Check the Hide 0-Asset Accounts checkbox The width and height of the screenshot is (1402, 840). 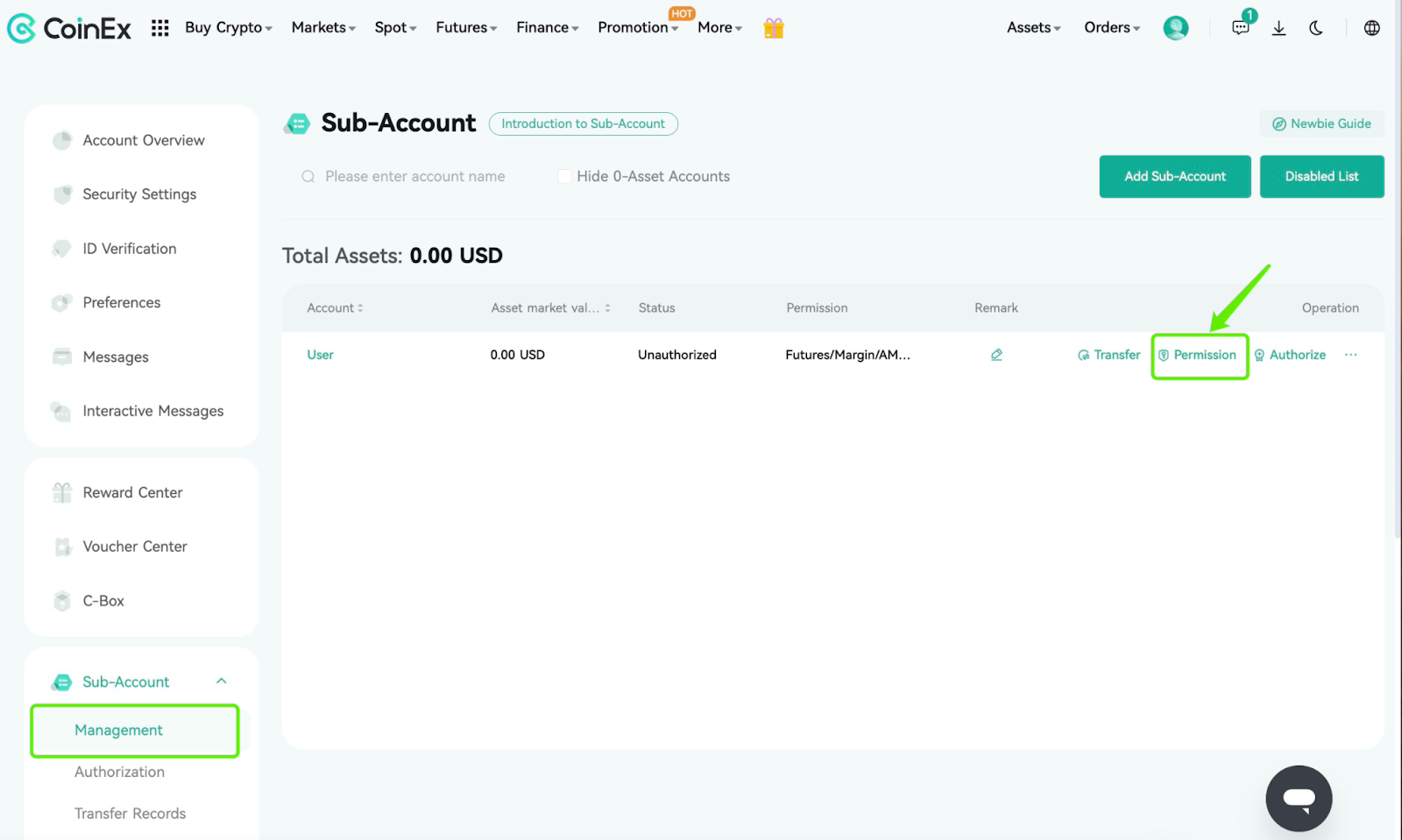tap(564, 176)
